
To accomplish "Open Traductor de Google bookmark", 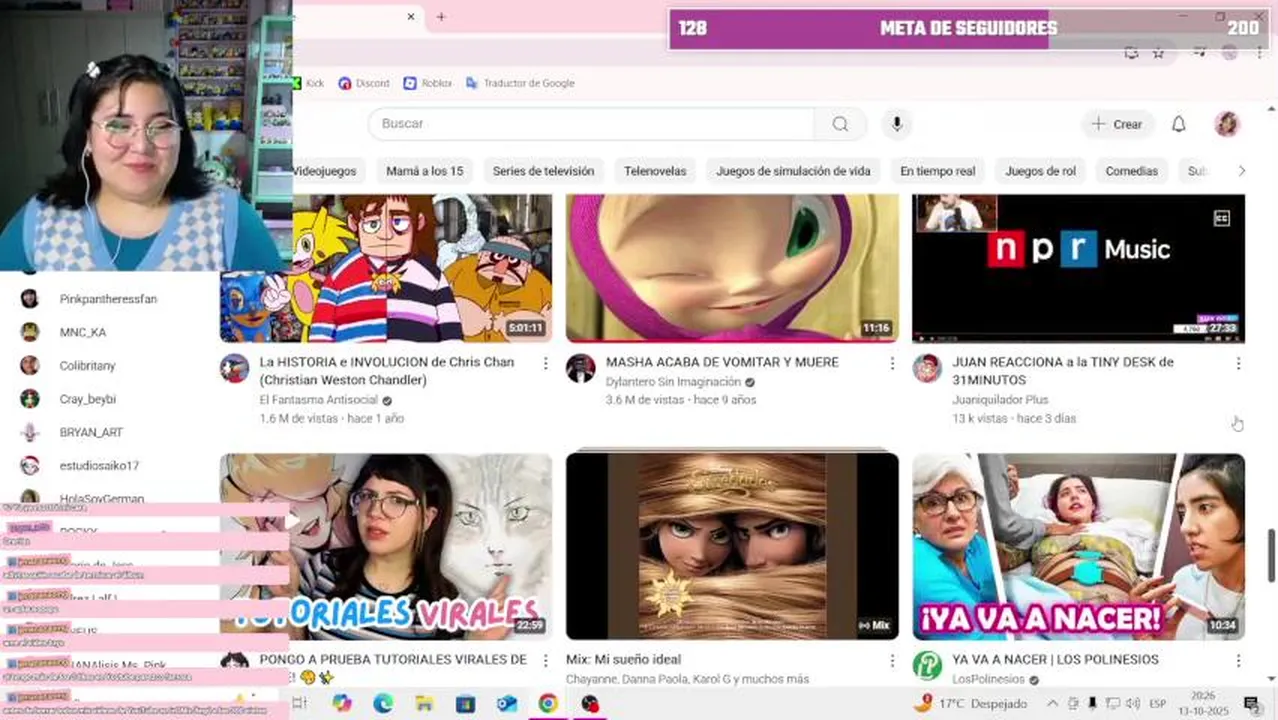I will [x=520, y=83].
